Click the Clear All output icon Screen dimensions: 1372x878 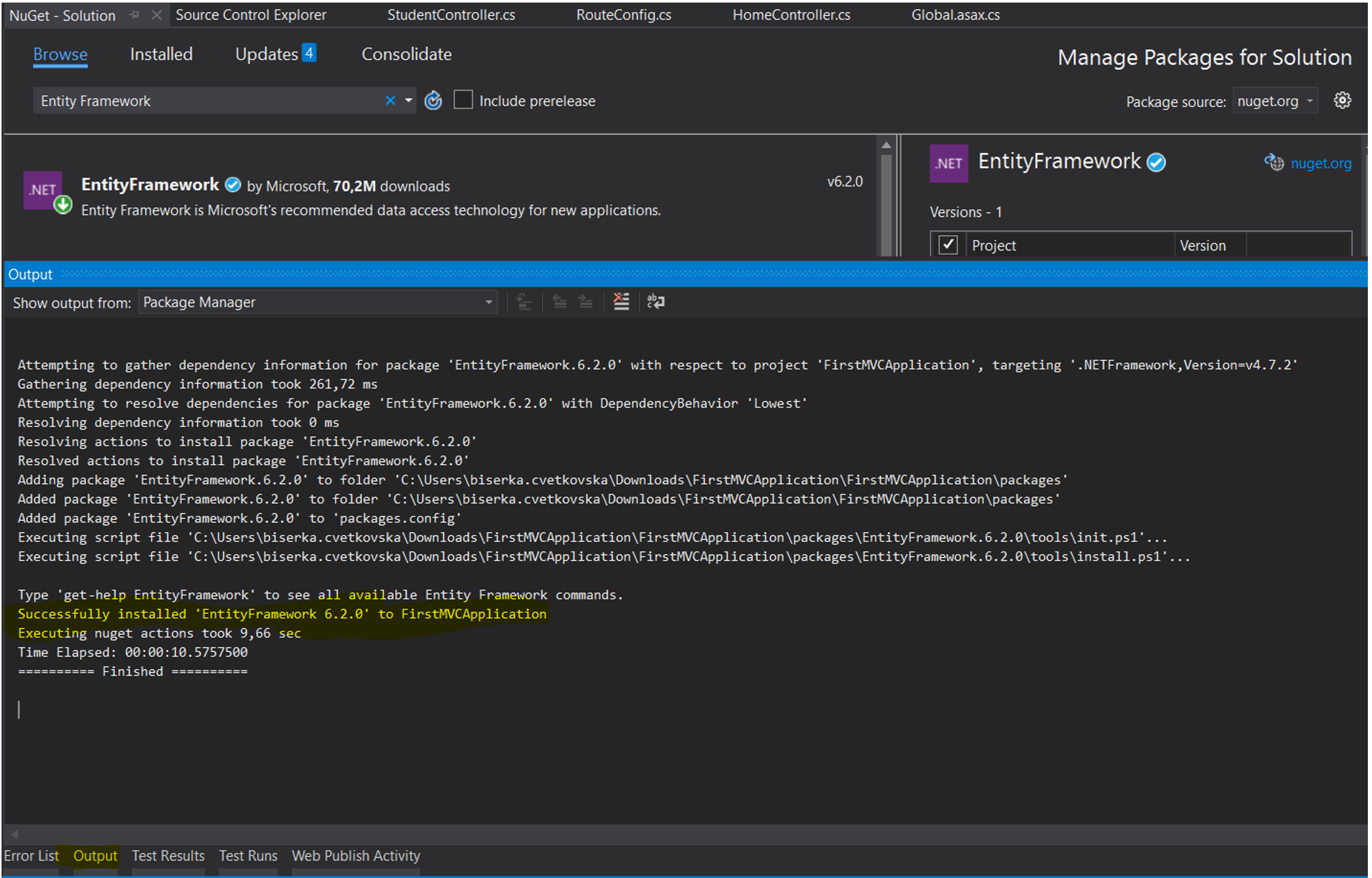pos(621,301)
